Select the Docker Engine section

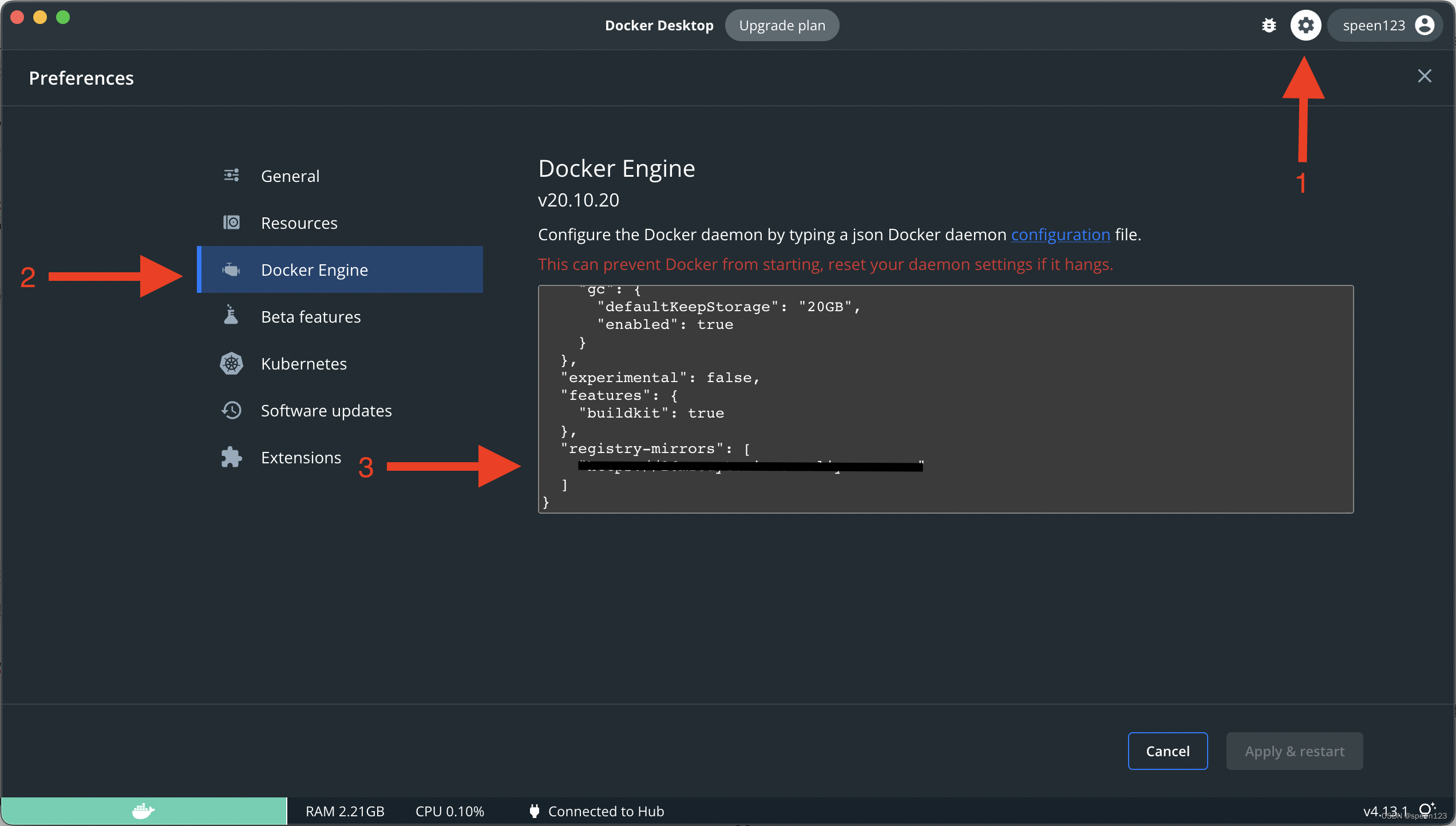340,269
